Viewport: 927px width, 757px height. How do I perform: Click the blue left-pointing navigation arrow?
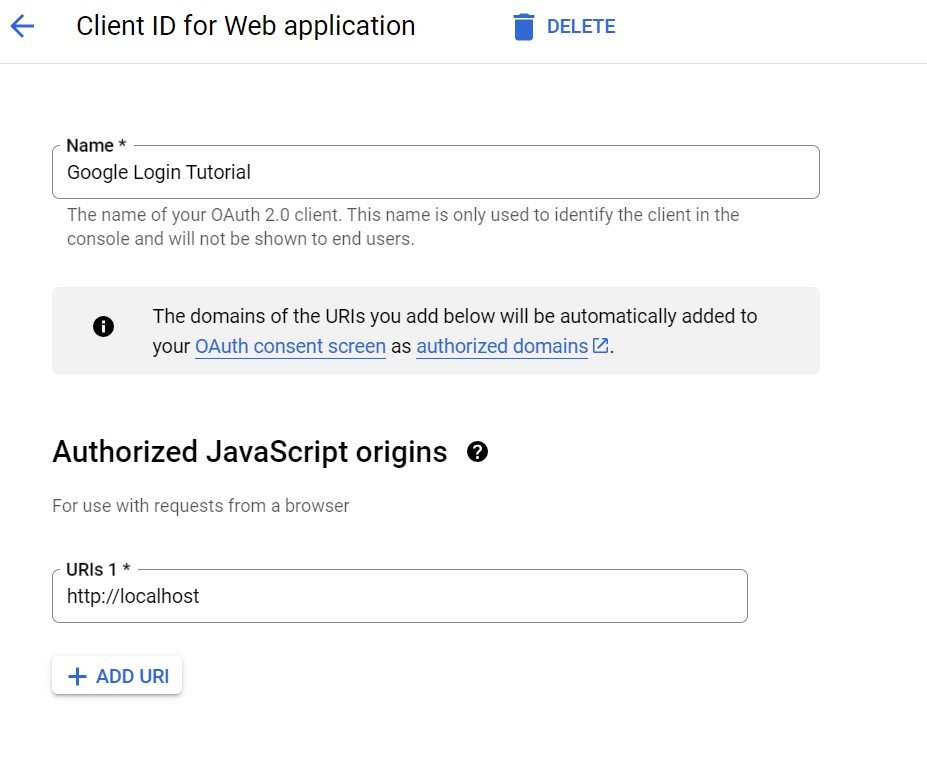pos(22,26)
